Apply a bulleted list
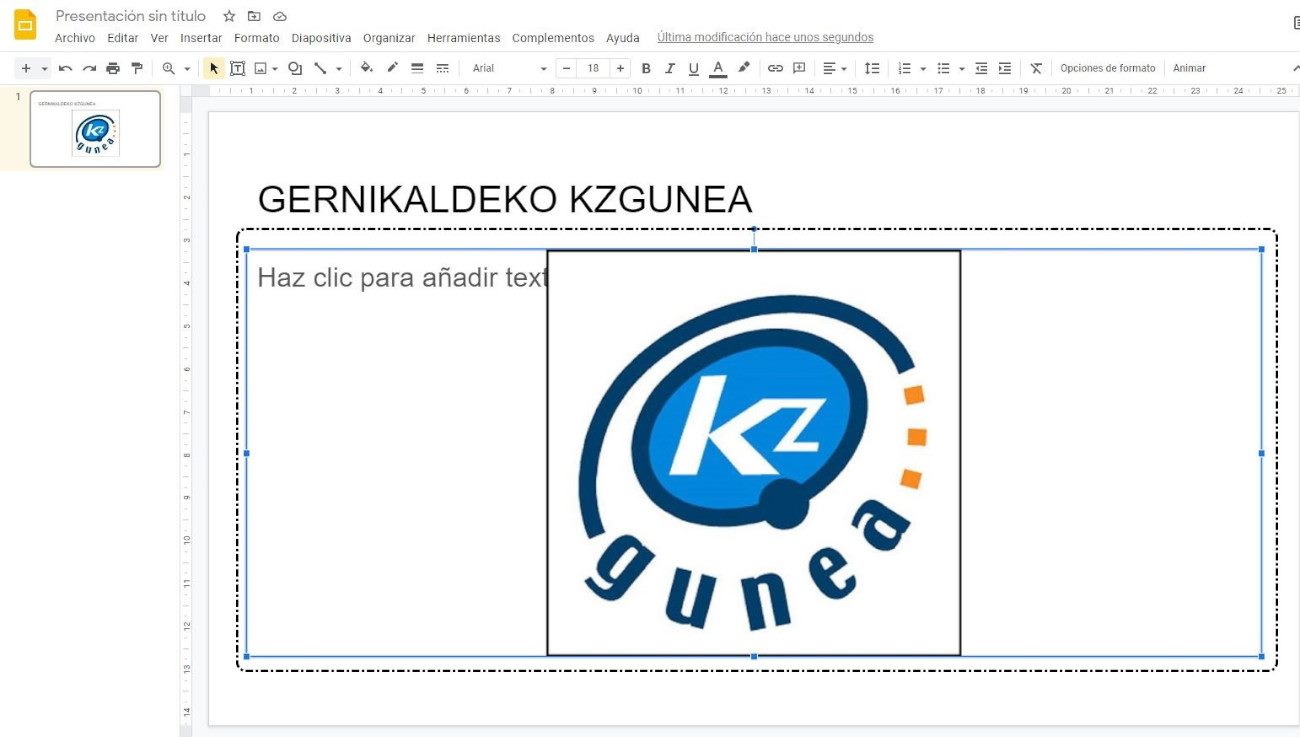The width and height of the screenshot is (1300, 737). 943,68
